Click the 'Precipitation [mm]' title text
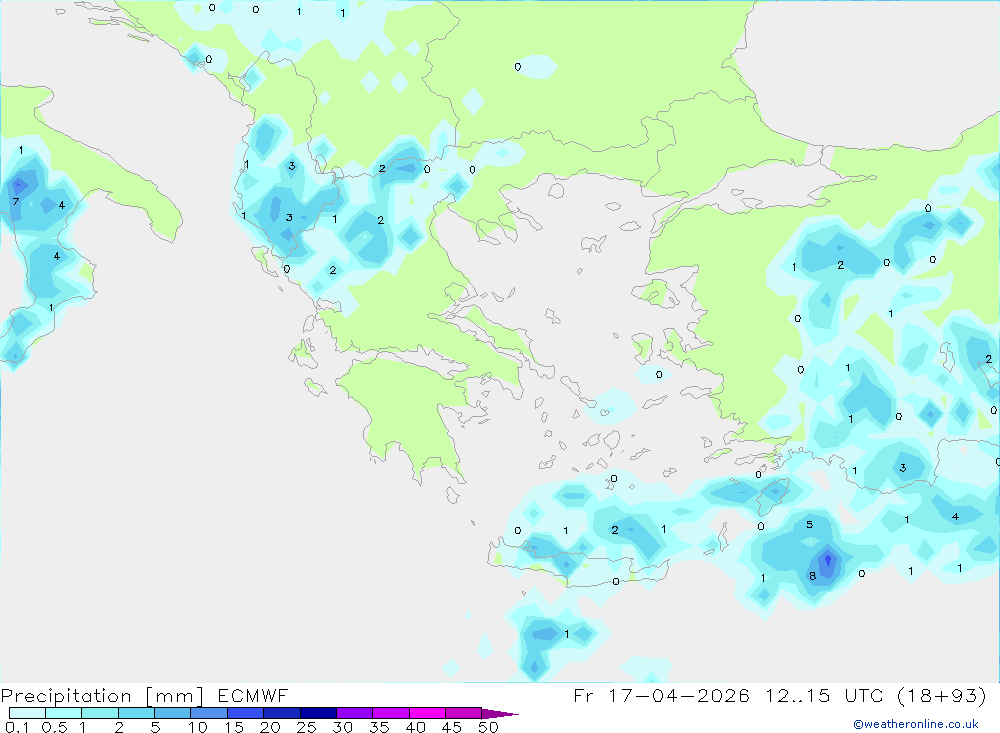1000x733 pixels. (x=102, y=695)
